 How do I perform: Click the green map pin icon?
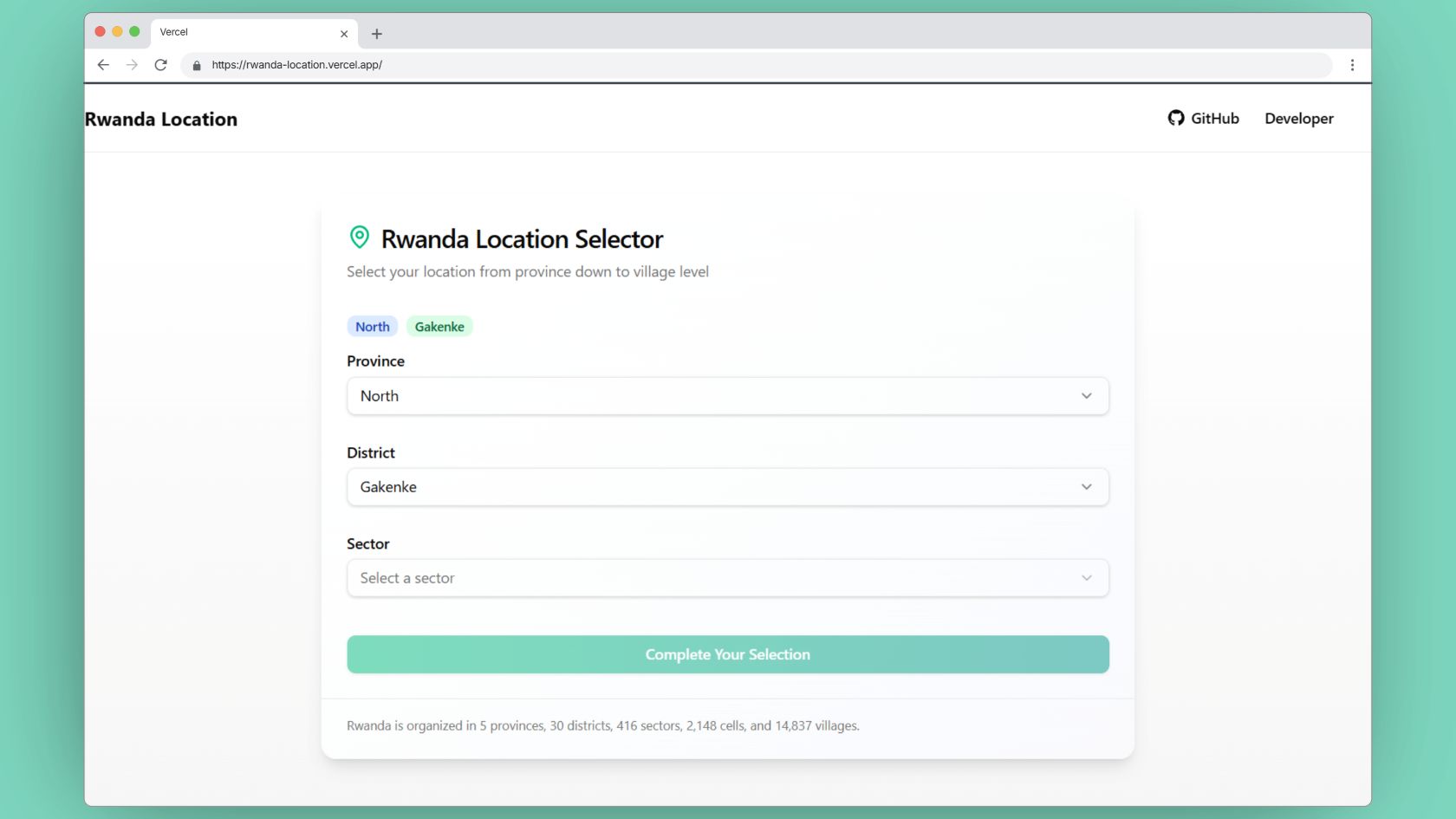pyautogui.click(x=358, y=236)
